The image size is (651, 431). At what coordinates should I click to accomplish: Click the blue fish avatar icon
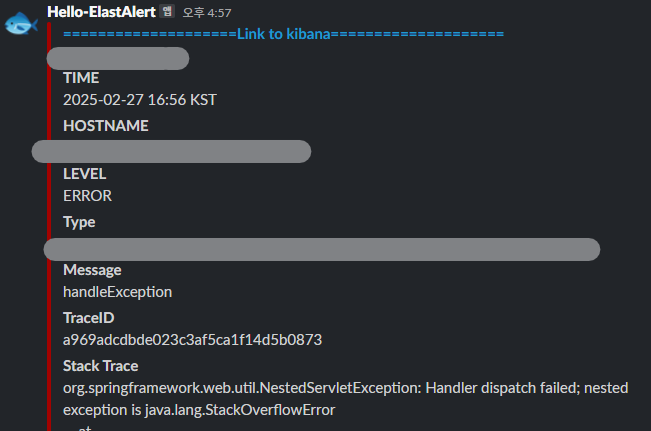(x=21, y=23)
